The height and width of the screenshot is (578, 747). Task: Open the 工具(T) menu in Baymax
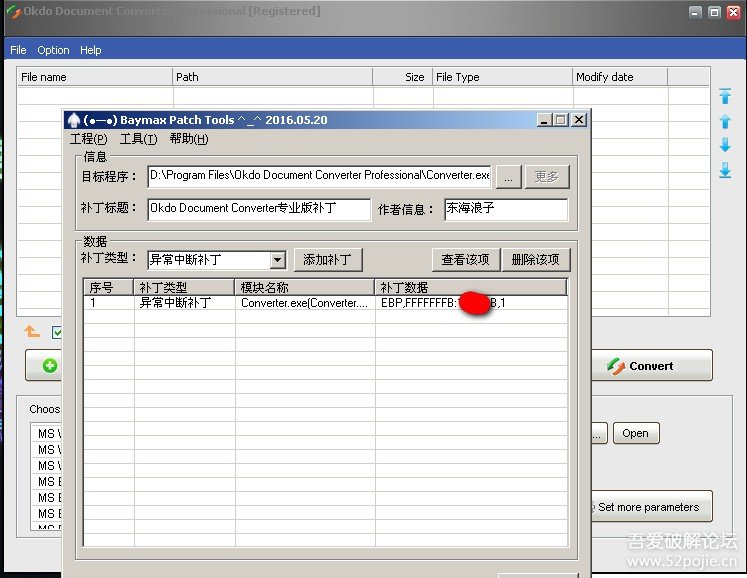pyautogui.click(x=138, y=139)
